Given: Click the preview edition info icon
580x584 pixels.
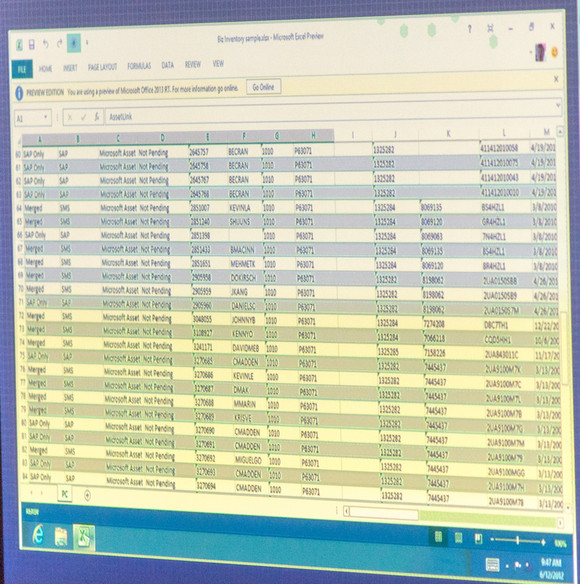Looking at the screenshot, I should (19, 93).
